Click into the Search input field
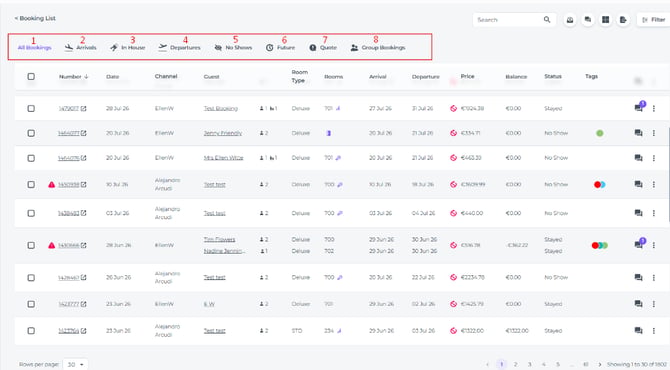The height and width of the screenshot is (370, 670). (x=508, y=20)
